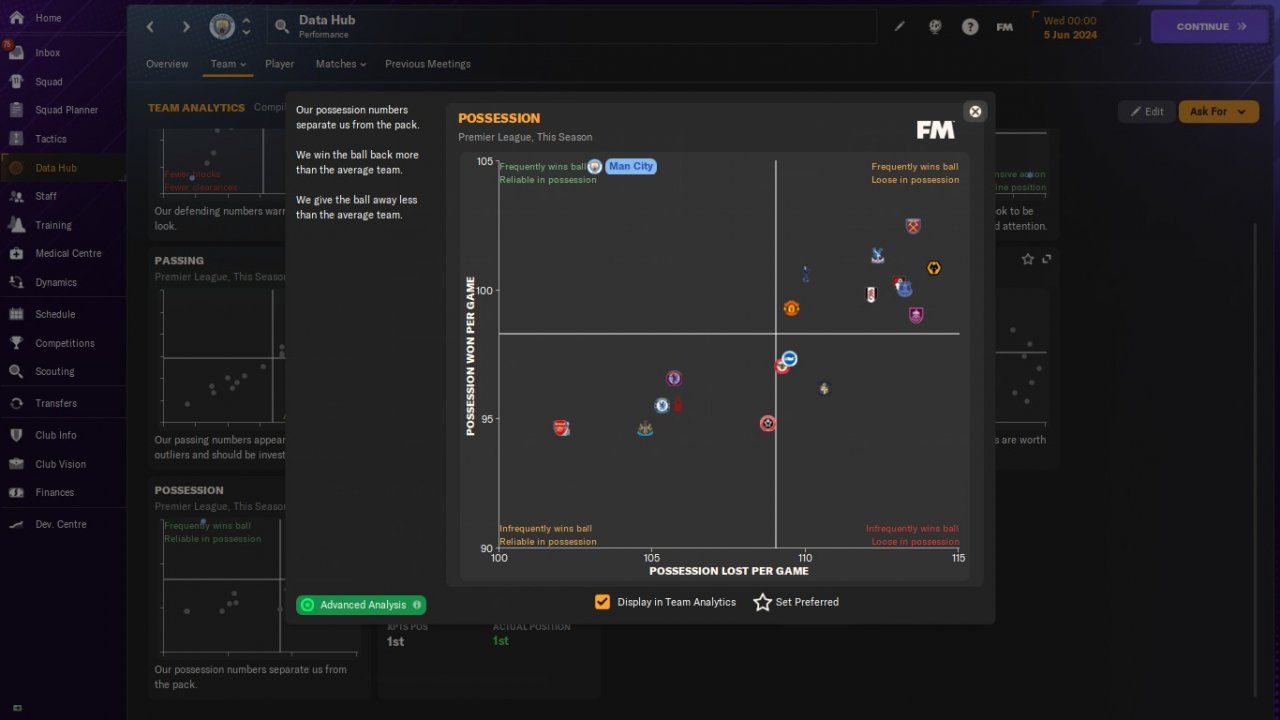
Task: Click the FM menu icon in top bar
Action: (x=1005, y=27)
